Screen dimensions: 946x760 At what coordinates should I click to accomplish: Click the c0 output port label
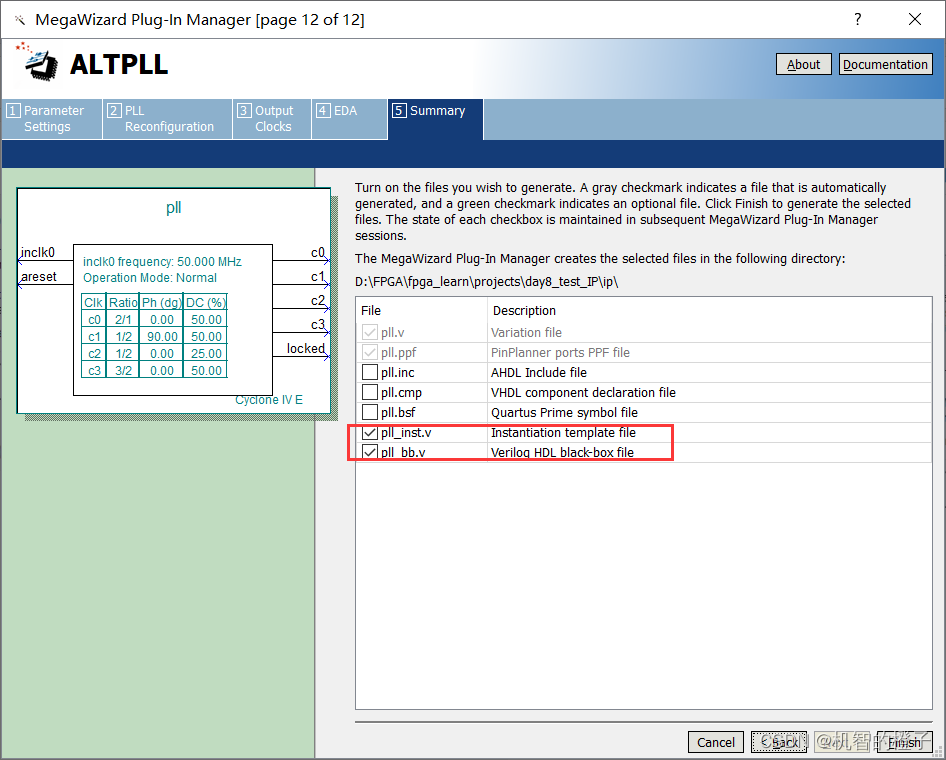(317, 252)
